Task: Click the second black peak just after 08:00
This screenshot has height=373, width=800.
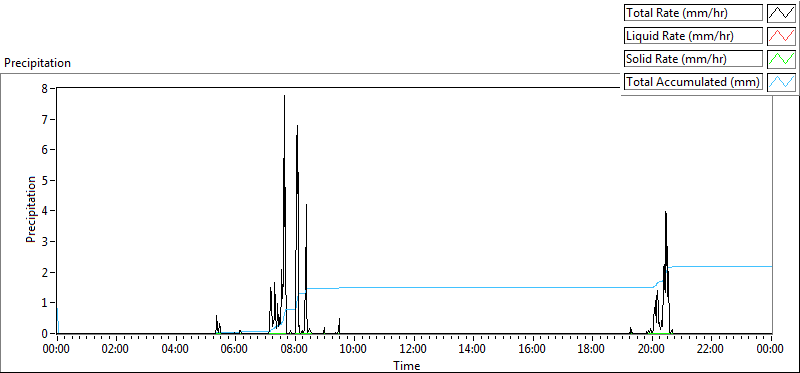Action: click(x=297, y=126)
